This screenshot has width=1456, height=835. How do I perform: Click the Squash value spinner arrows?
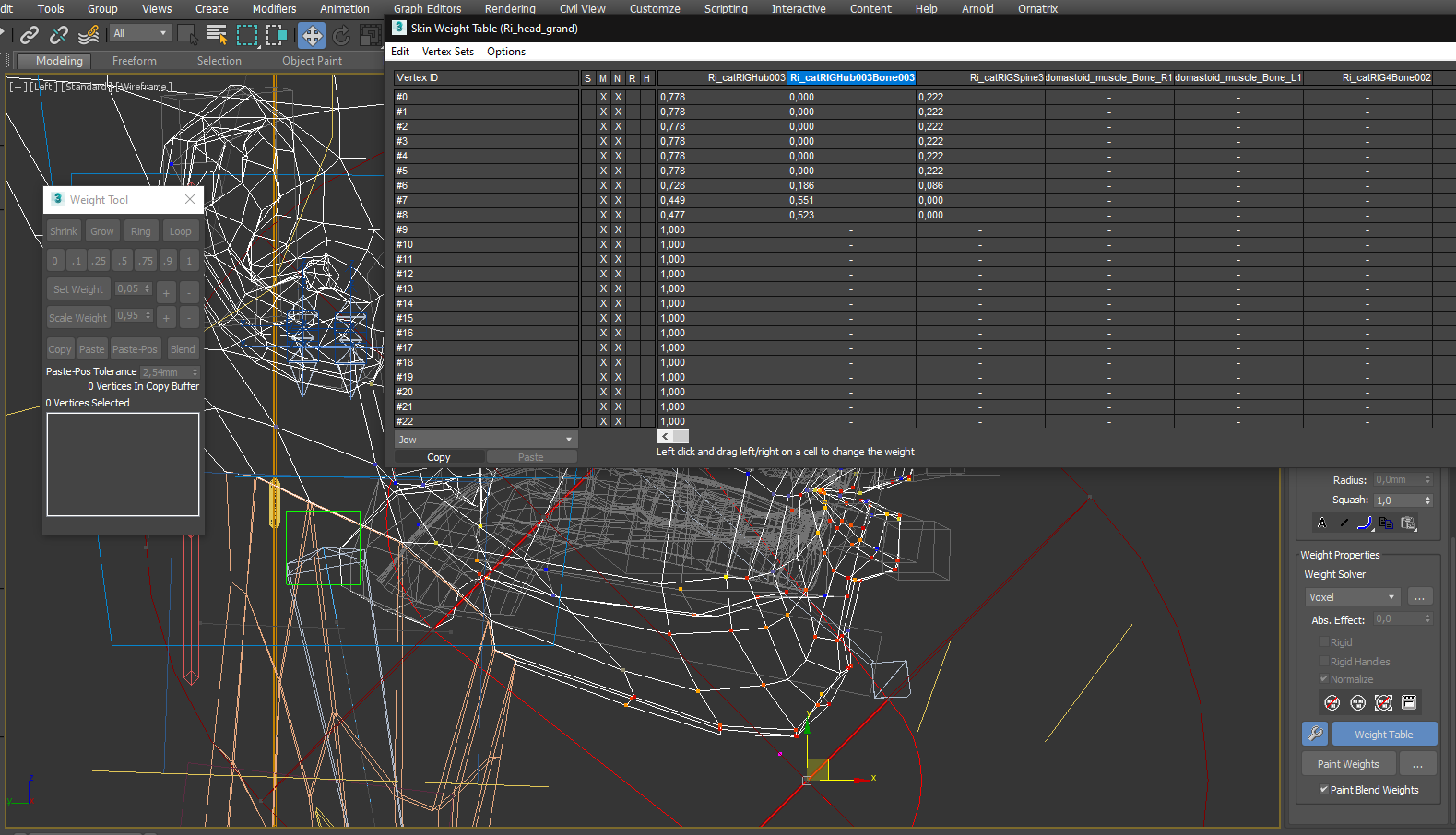1427,500
